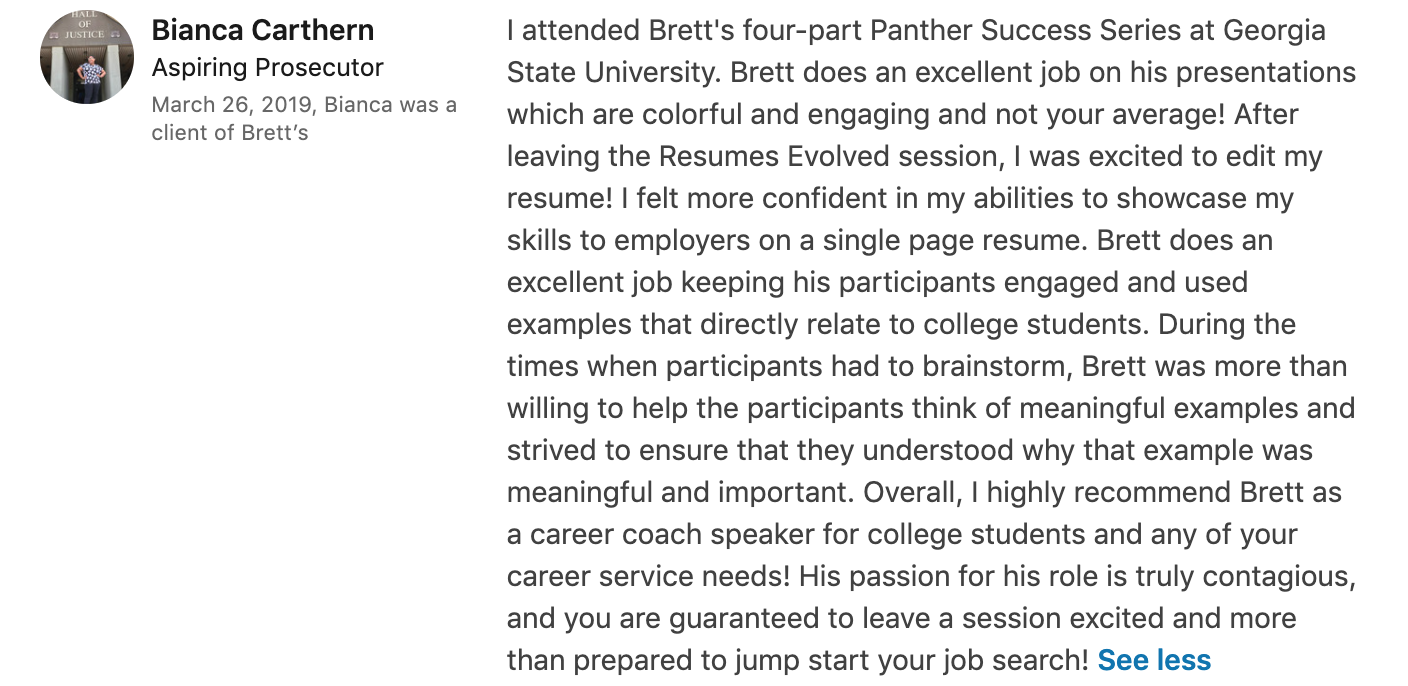Click the 'client of Brett's' relationship text
This screenshot has height=686, width=1408.
click(230, 132)
